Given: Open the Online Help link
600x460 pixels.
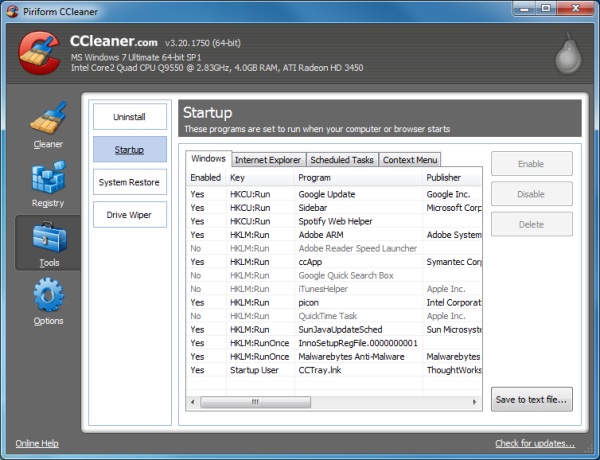Looking at the screenshot, I should pos(37,443).
